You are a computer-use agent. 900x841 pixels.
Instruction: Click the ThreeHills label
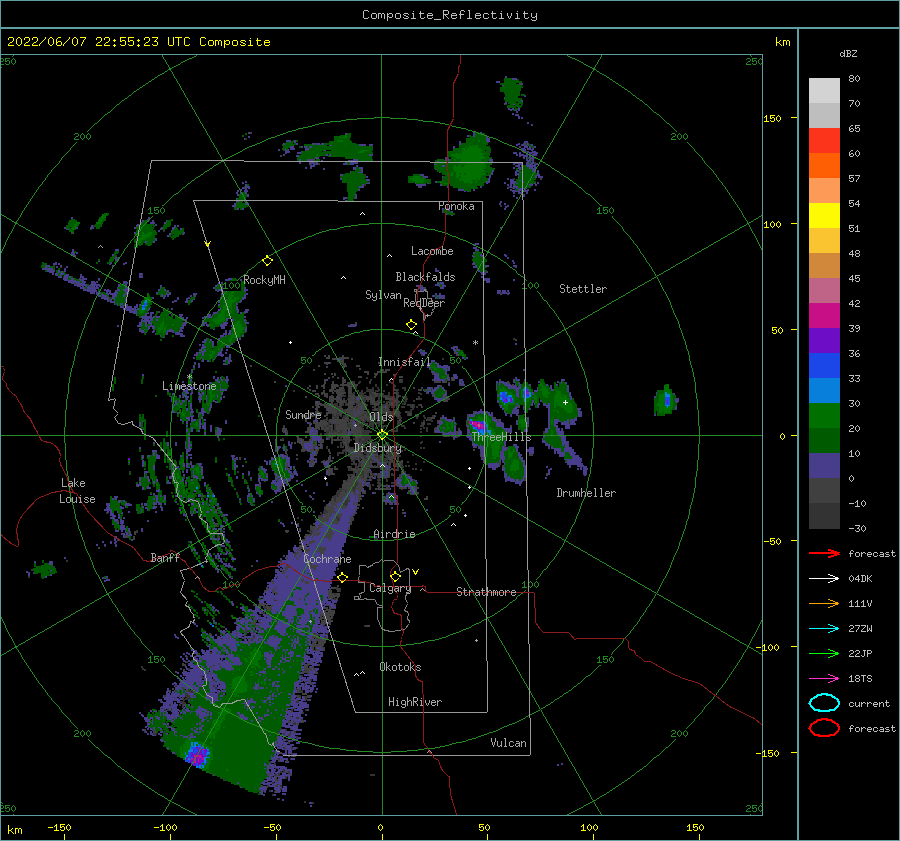click(x=502, y=437)
